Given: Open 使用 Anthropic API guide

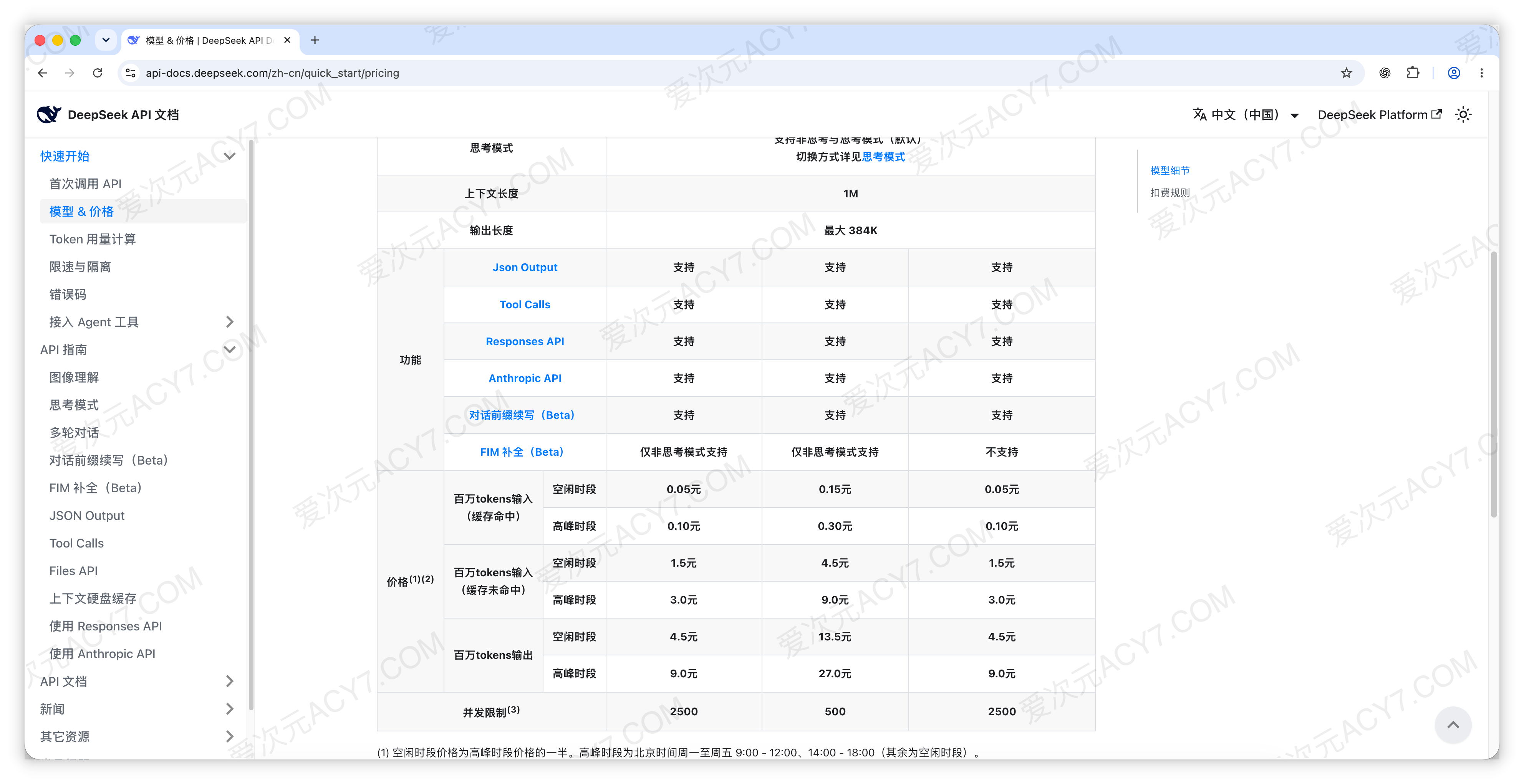Looking at the screenshot, I should [102, 653].
